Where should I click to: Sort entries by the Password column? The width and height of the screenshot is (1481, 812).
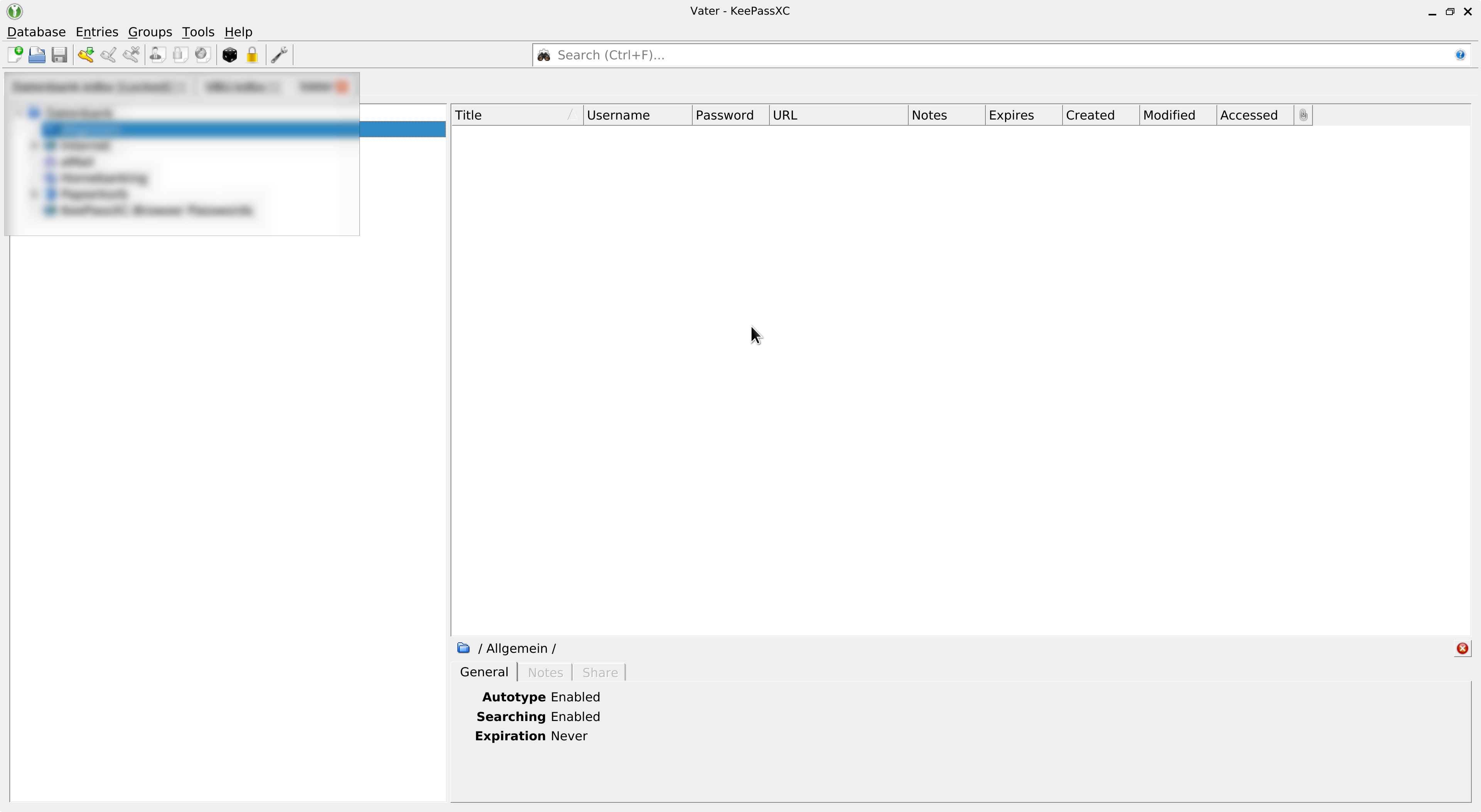pos(731,115)
